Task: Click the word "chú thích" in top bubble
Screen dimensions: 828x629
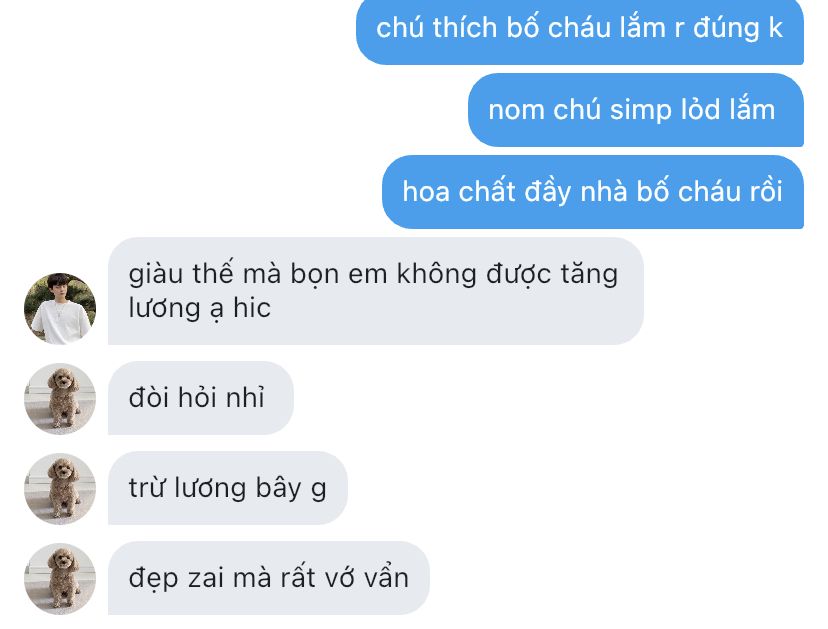Action: (x=437, y=28)
